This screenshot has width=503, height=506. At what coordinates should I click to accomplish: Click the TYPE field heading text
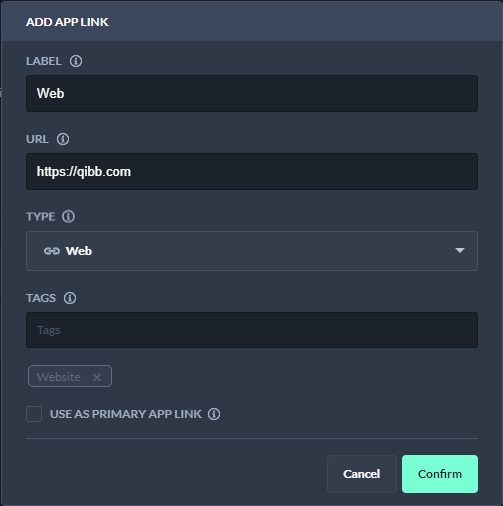point(41,217)
